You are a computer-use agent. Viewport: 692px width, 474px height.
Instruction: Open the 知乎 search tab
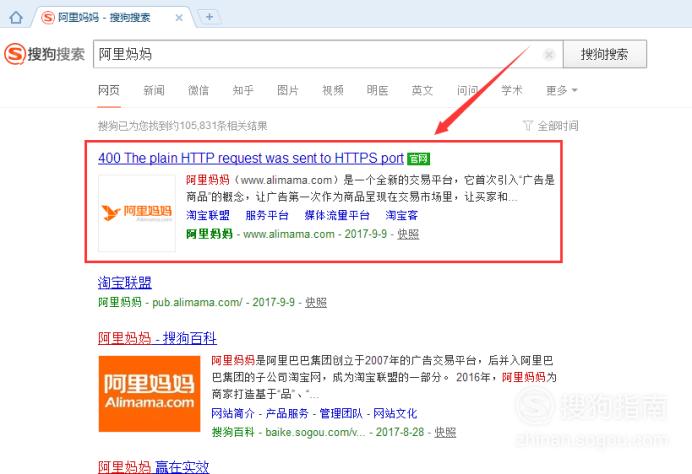(243, 90)
